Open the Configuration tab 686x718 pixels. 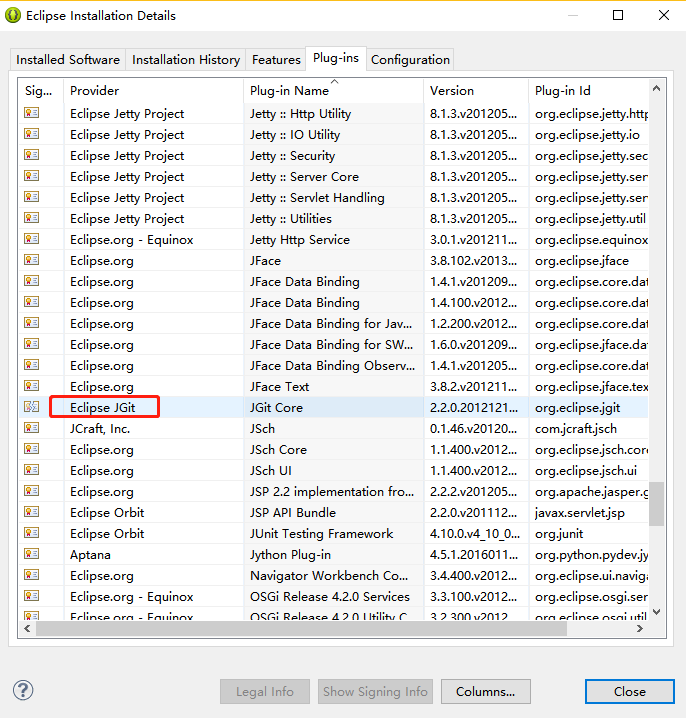(x=410, y=60)
